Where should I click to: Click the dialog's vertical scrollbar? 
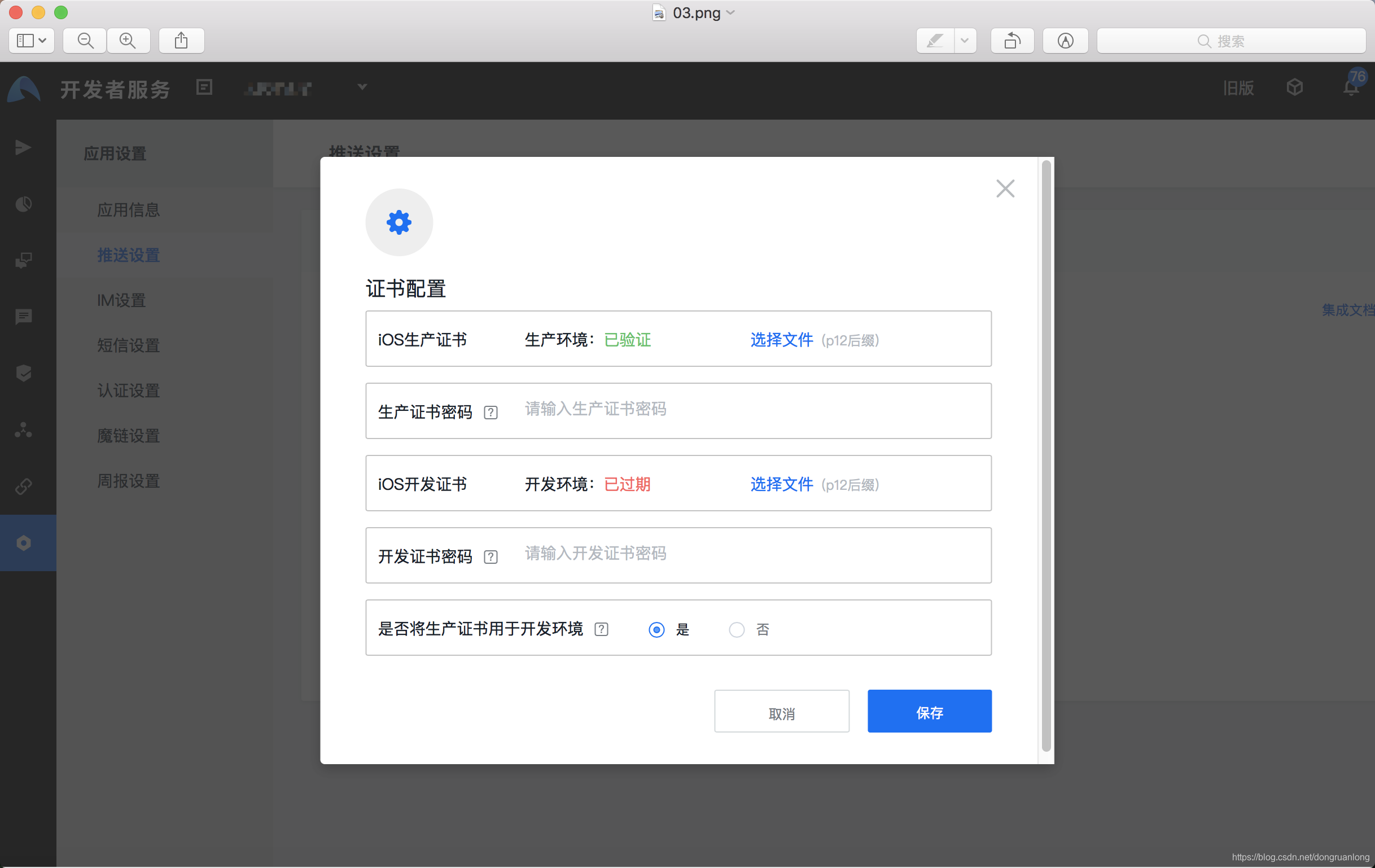pos(1046,457)
